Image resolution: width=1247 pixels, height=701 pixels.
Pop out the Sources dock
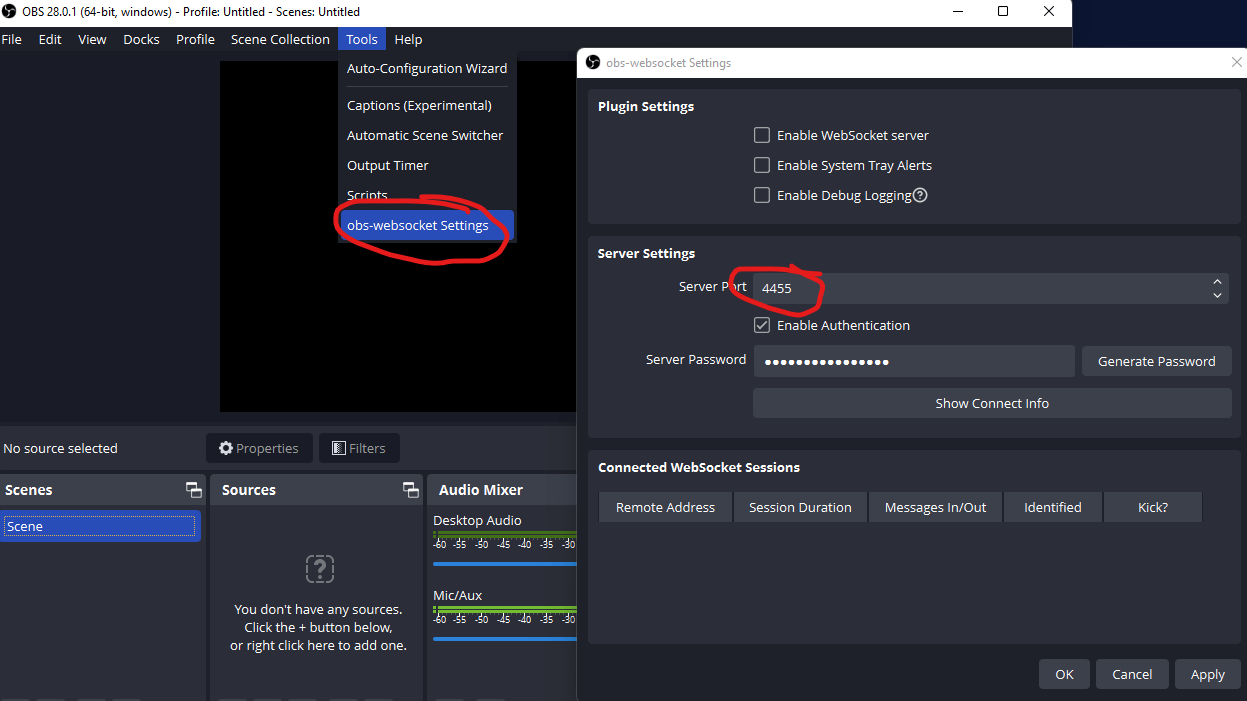coord(410,490)
